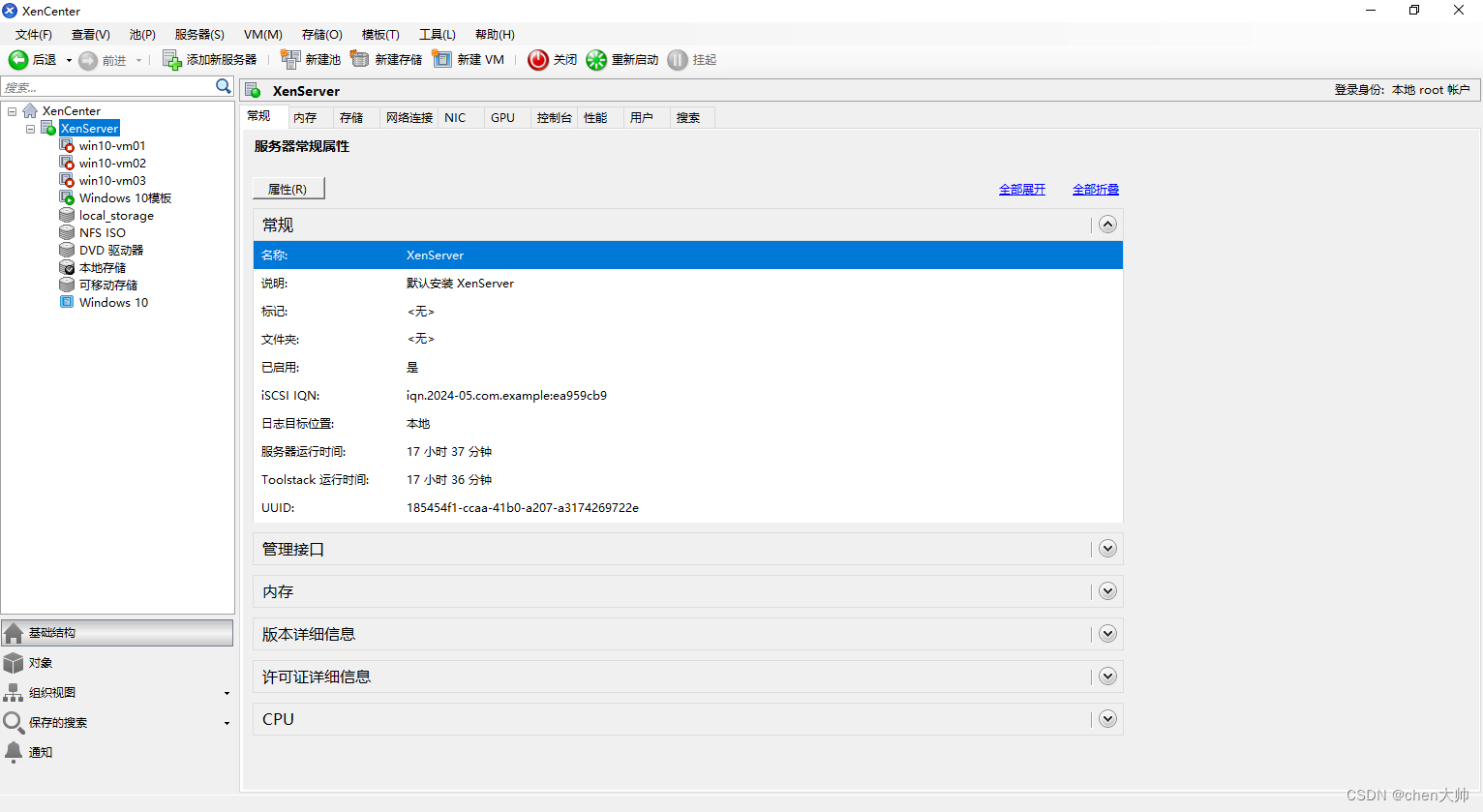
Task: Click the New Storage (新建存储) icon
Action: [x=360, y=60]
